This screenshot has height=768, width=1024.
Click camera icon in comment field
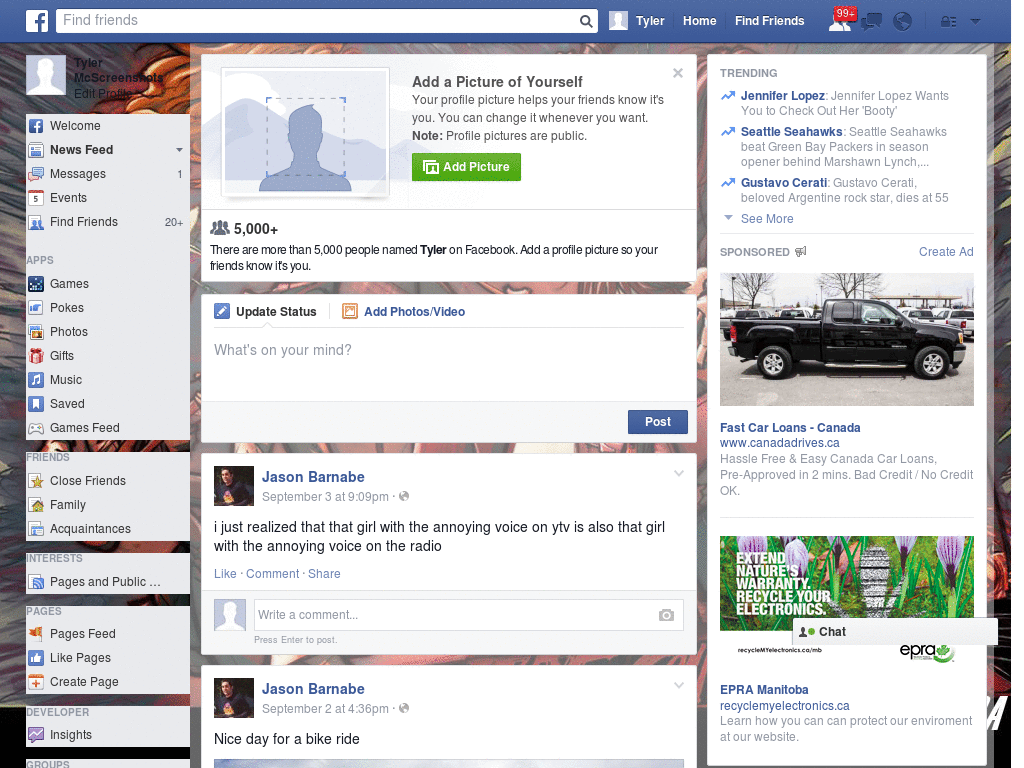666,615
